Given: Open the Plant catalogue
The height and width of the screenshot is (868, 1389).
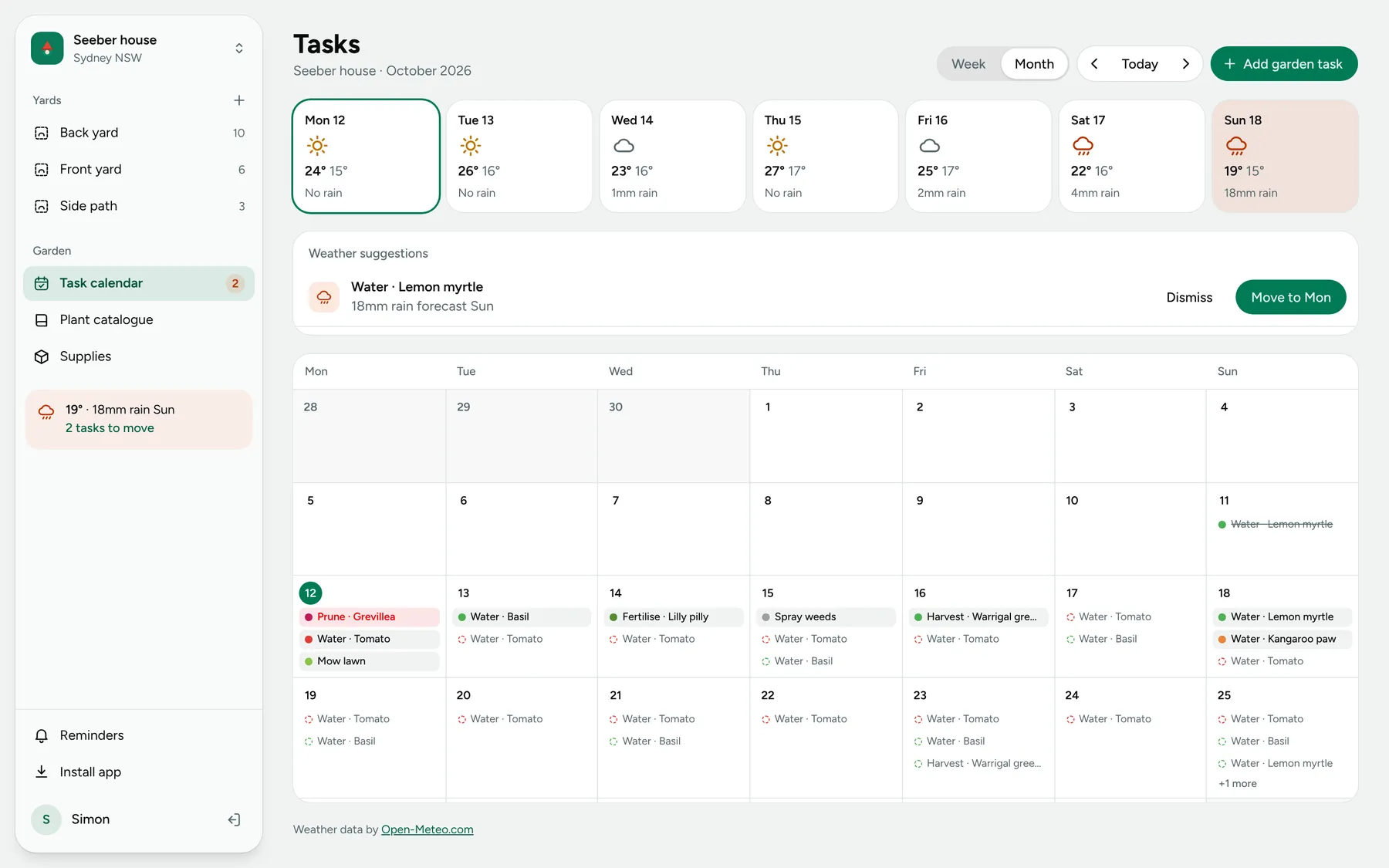Looking at the screenshot, I should click(139, 319).
